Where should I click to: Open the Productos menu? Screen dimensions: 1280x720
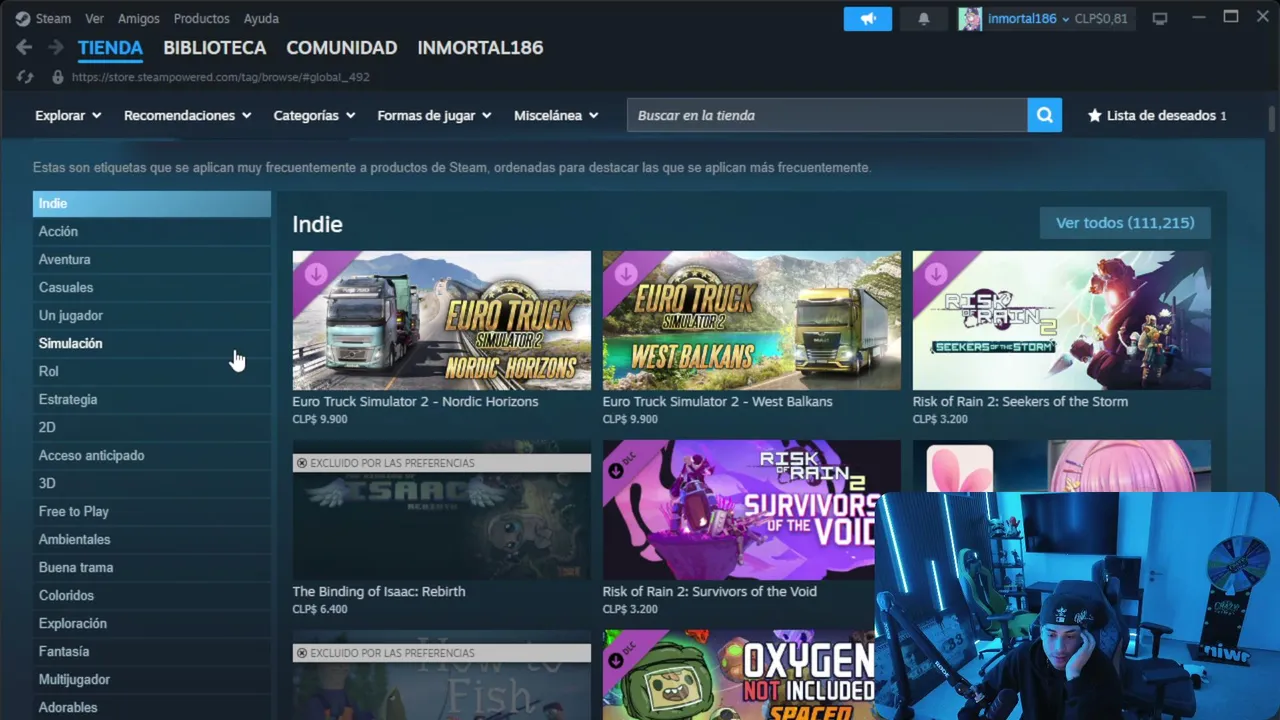pyautogui.click(x=201, y=19)
